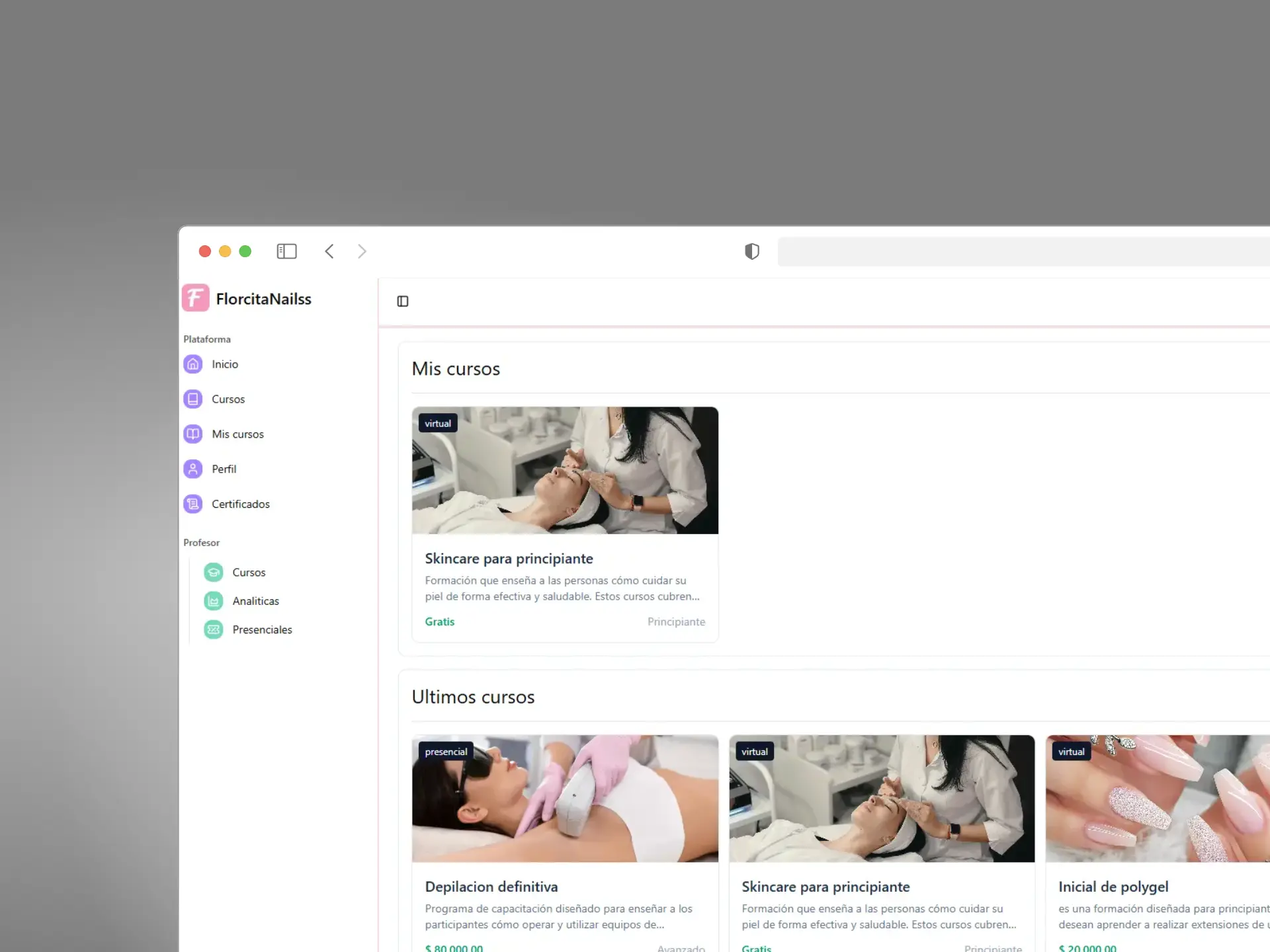Open the Analiticas chart icon
Screen dimensions: 1270x952
[214, 601]
